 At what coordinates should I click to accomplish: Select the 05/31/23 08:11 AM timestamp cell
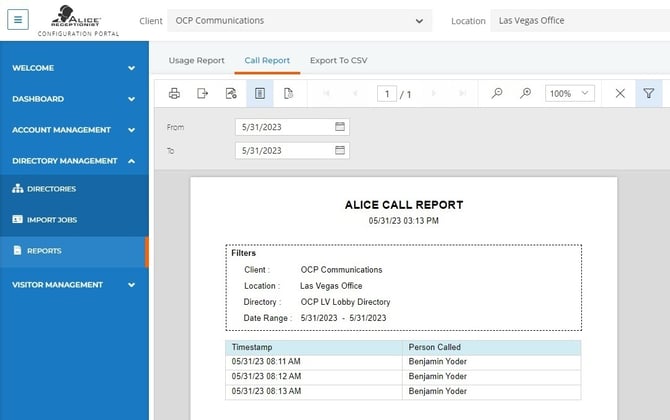tap(314, 362)
